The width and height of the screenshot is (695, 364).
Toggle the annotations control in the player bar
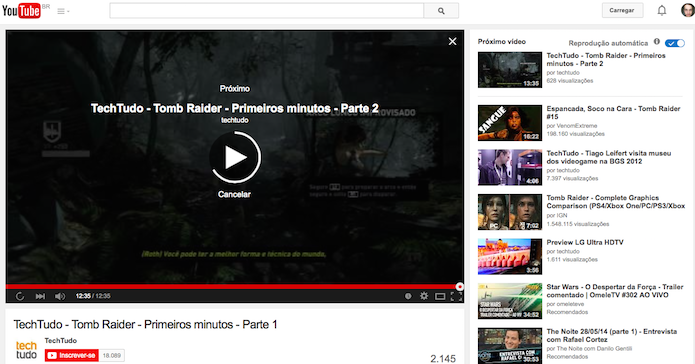[408, 296]
